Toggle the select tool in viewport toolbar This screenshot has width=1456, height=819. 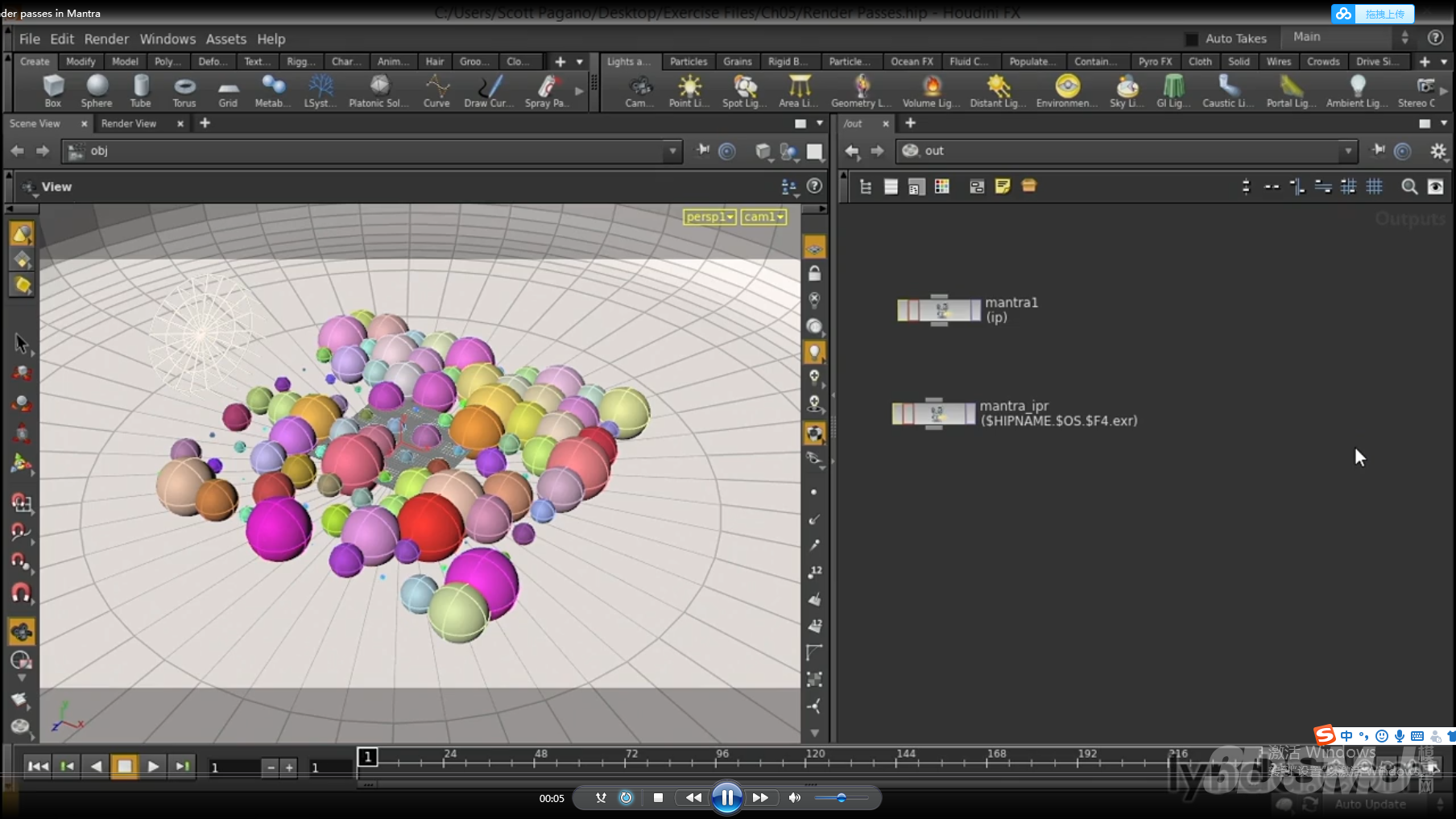tap(22, 343)
